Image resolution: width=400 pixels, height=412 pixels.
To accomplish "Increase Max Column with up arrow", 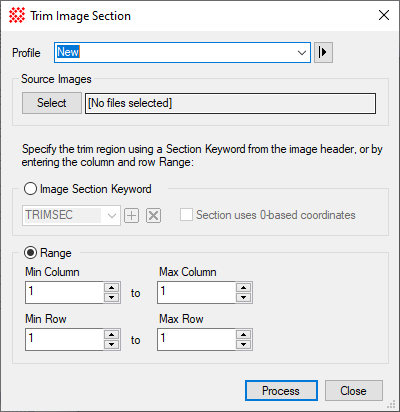I will coord(243,288).
